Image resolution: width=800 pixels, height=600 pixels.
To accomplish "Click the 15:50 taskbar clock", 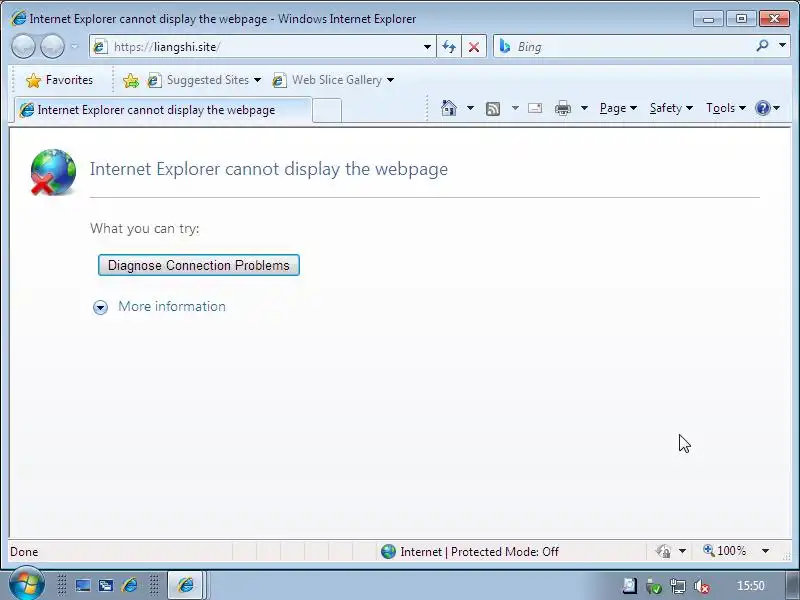I will (751, 586).
